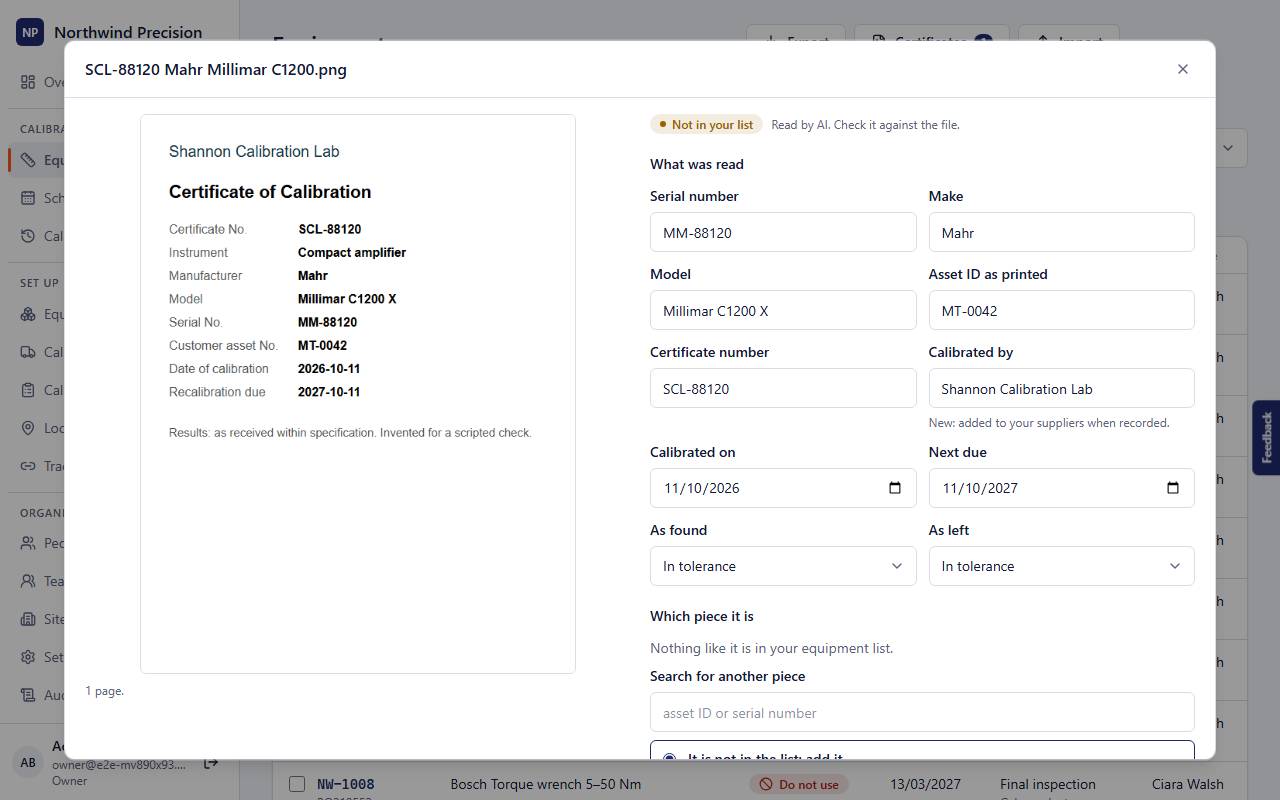1280x800 pixels.
Task: Click the search for another piece box
Action: coord(922,712)
